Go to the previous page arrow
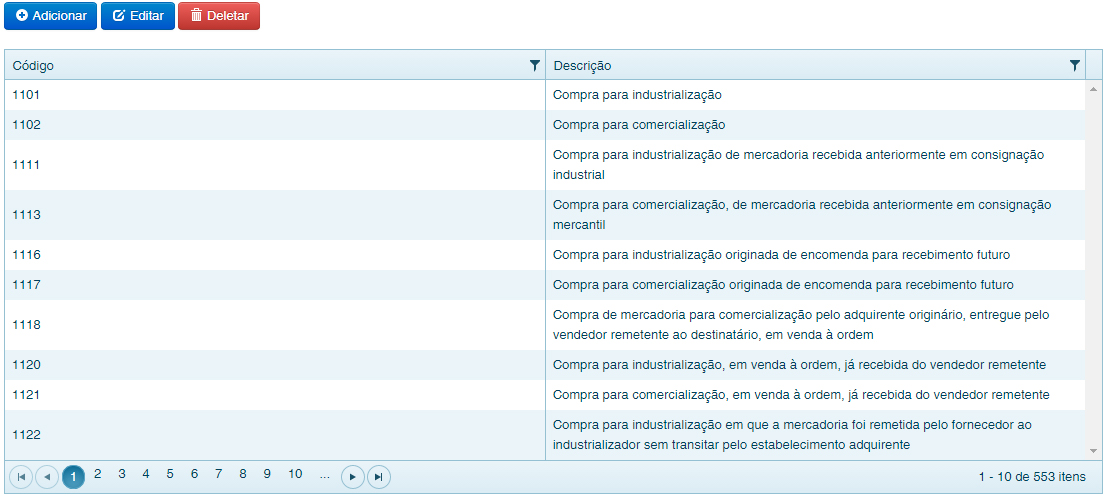 tap(47, 477)
